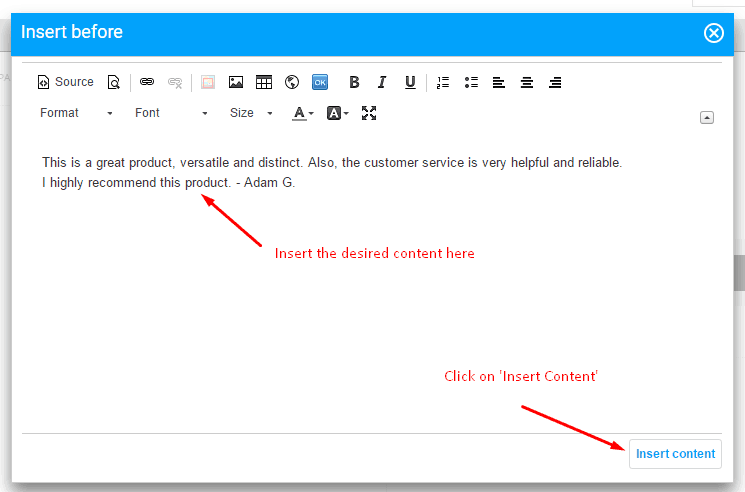745x492 pixels.
Task: Click the 'Insert before' dialog title
Action: click(72, 32)
